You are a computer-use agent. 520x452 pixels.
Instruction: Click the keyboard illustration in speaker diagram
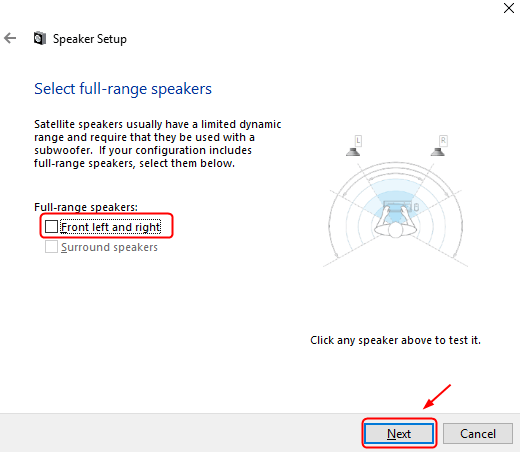coord(397,206)
